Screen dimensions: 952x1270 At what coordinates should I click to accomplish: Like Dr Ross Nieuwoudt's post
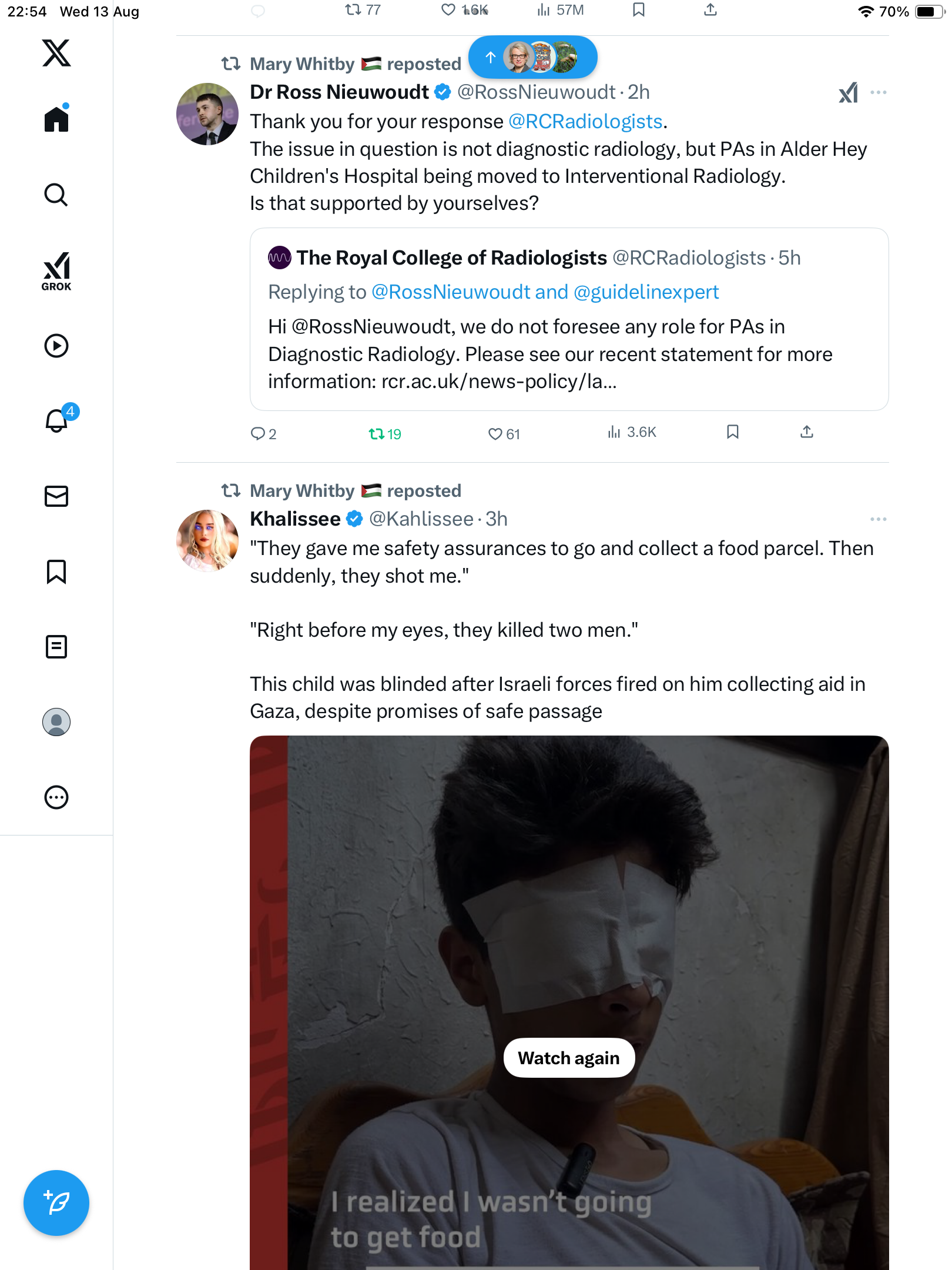[x=495, y=434]
